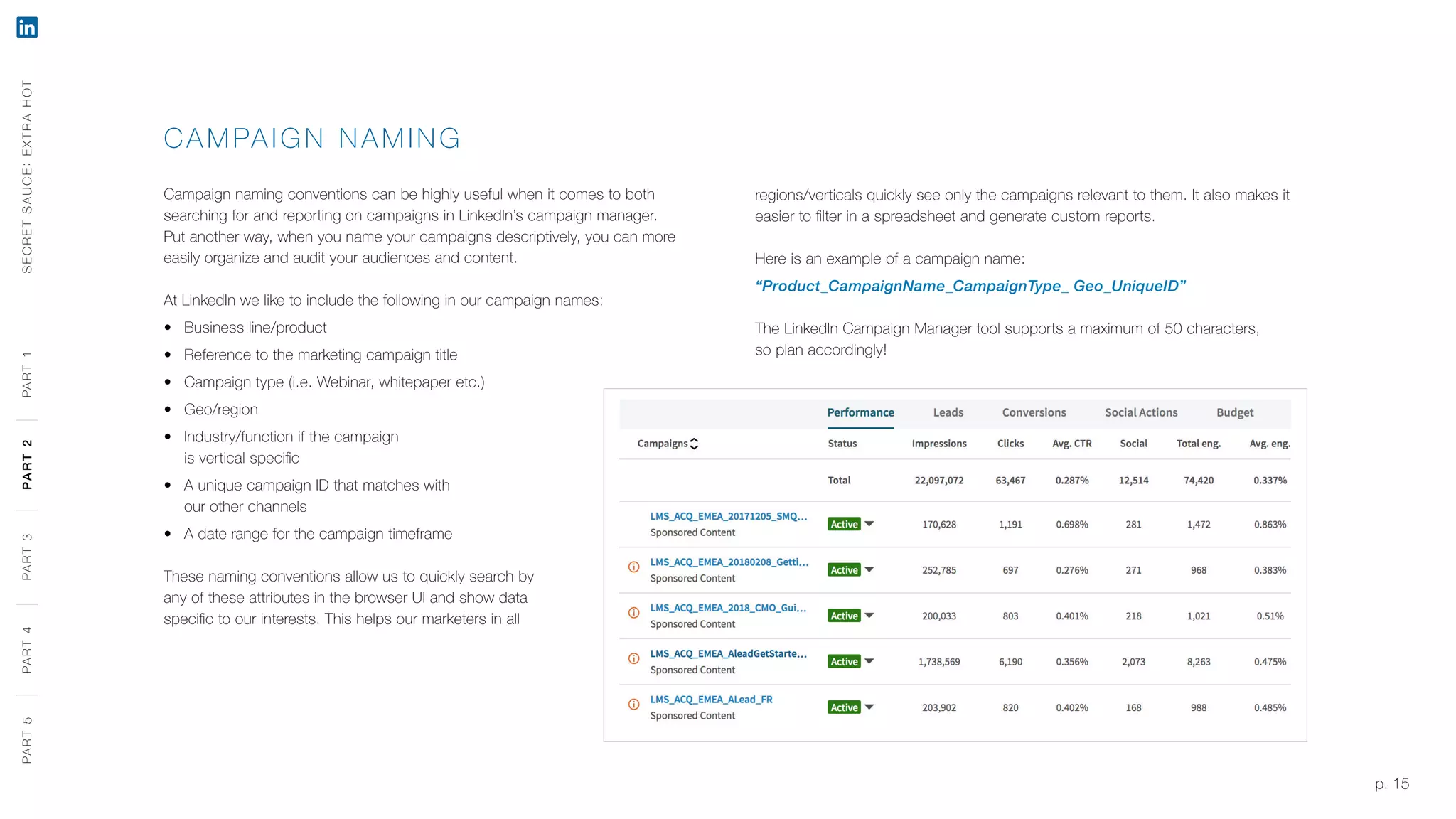Click impressions value 1,738,569
Image resolution: width=1456 pixels, height=819 pixels.
click(x=939, y=662)
